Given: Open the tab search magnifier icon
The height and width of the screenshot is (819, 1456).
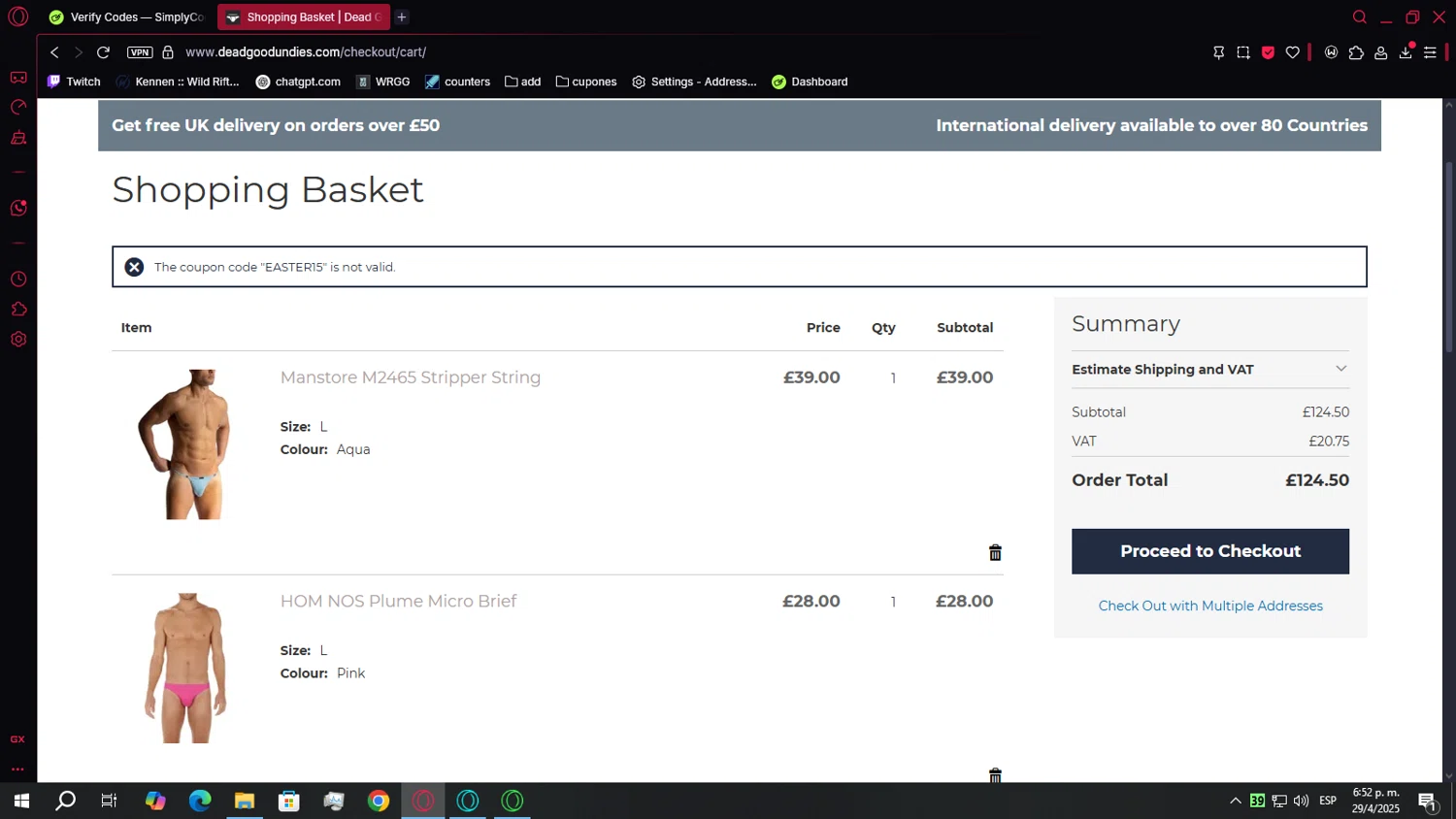Looking at the screenshot, I should click(x=1360, y=16).
